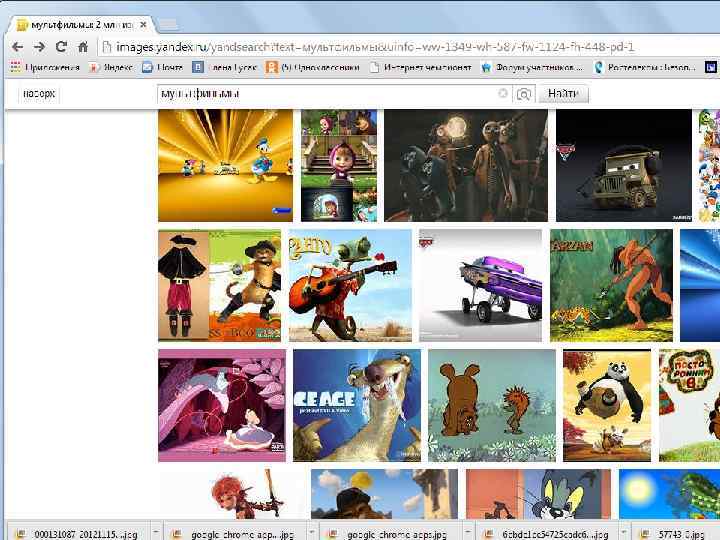Close the мультфильмы browser tab

pos(143,25)
